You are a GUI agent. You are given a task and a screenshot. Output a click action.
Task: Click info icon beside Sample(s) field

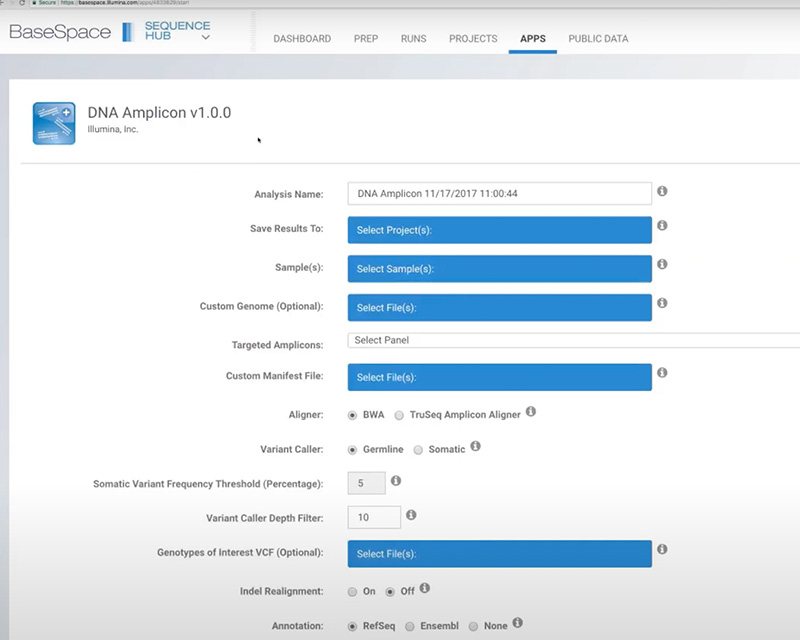(662, 265)
